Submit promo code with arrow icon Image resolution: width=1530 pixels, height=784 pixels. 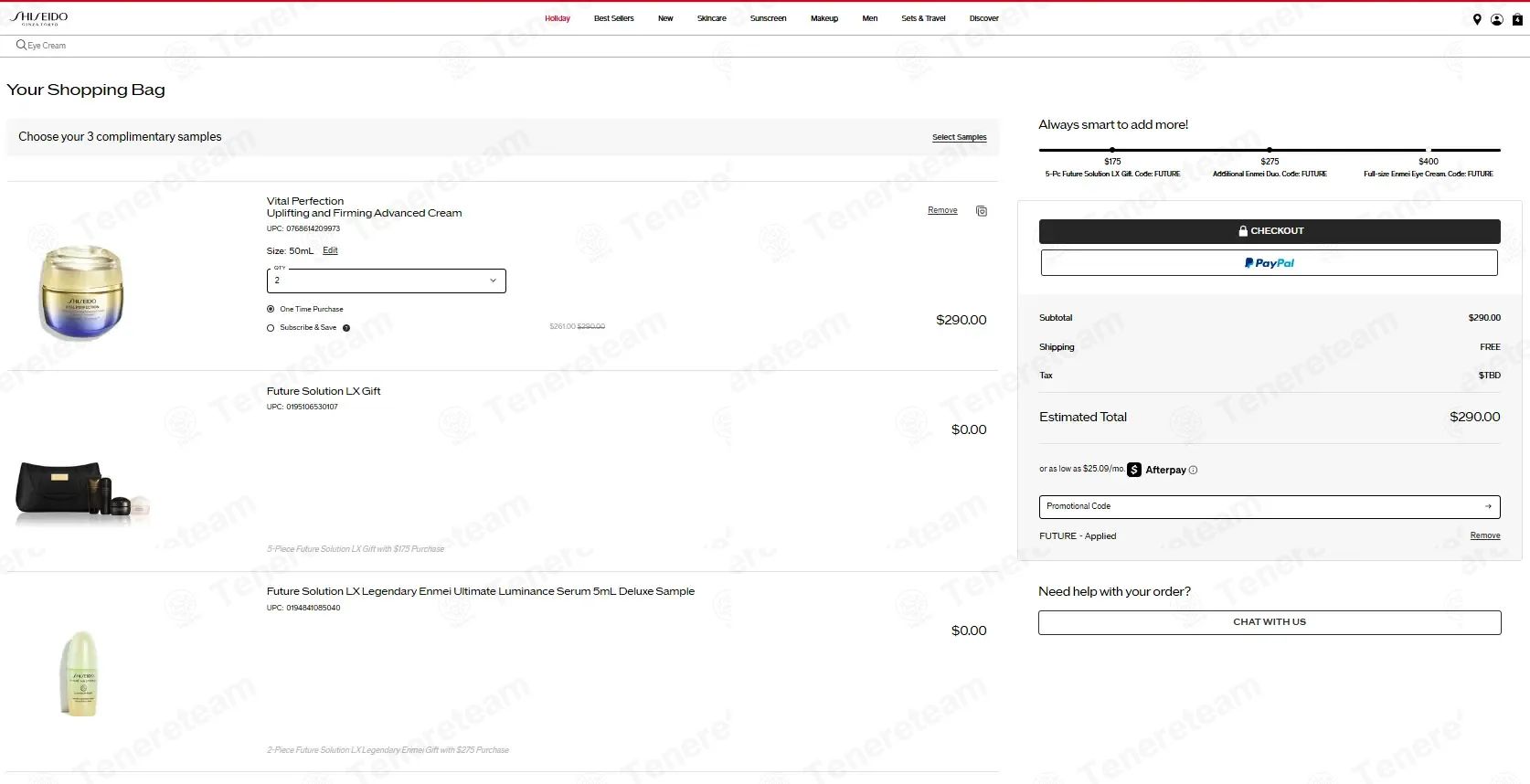1488,506
